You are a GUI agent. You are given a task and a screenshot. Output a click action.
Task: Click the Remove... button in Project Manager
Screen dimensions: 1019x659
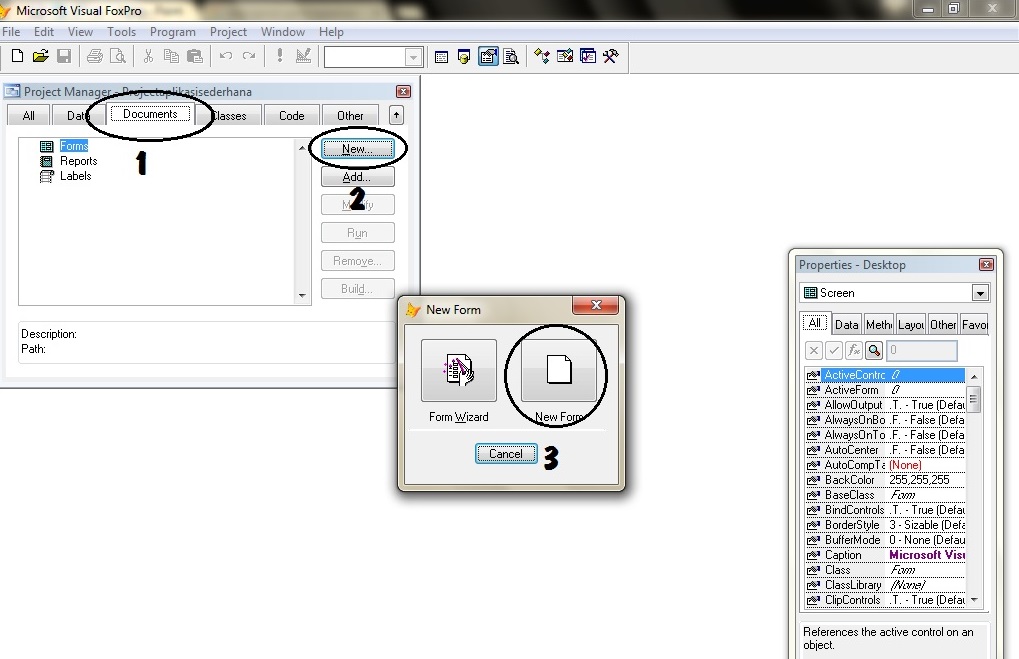[x=357, y=261]
